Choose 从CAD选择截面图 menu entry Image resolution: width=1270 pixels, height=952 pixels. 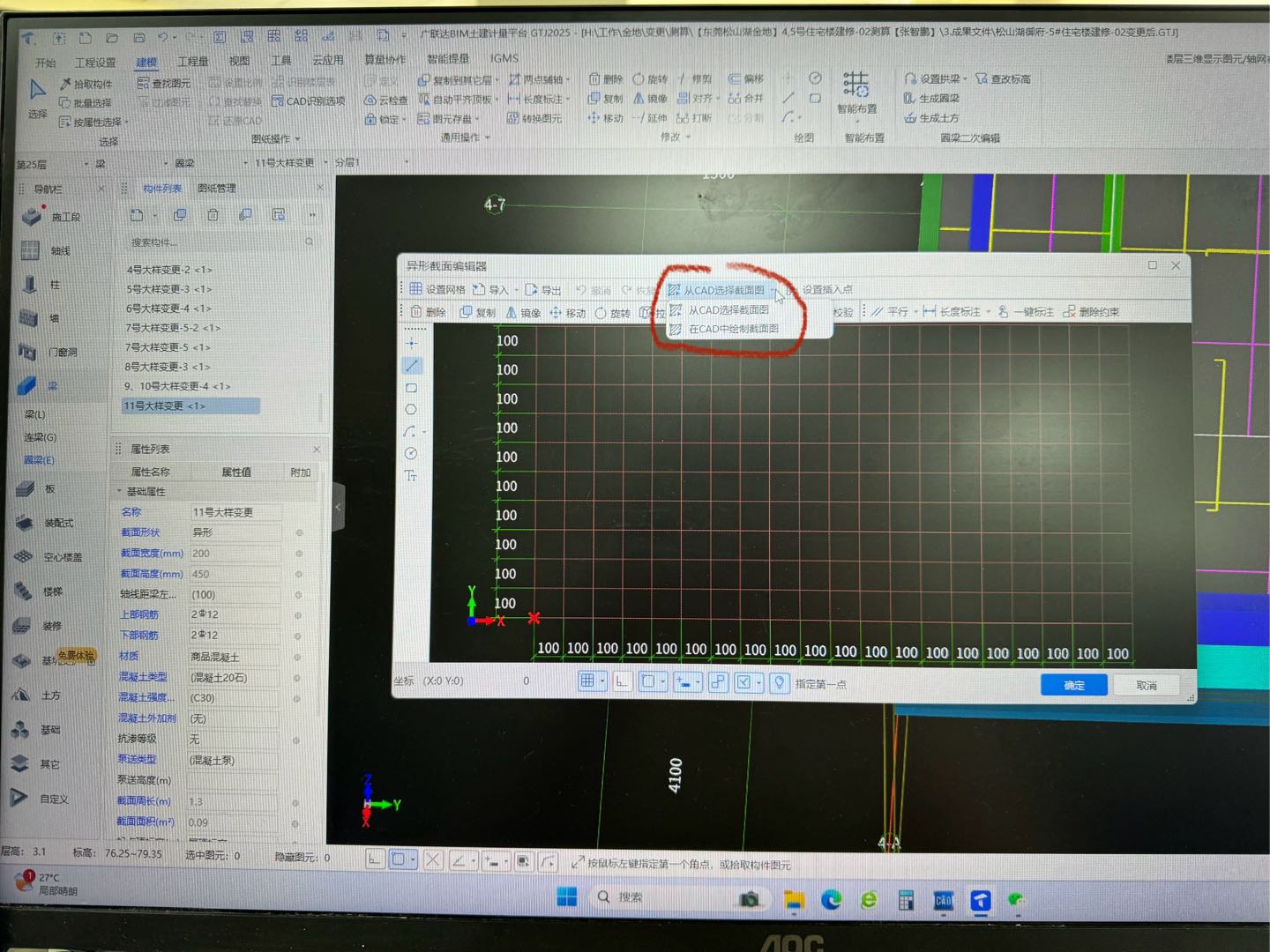click(x=728, y=310)
